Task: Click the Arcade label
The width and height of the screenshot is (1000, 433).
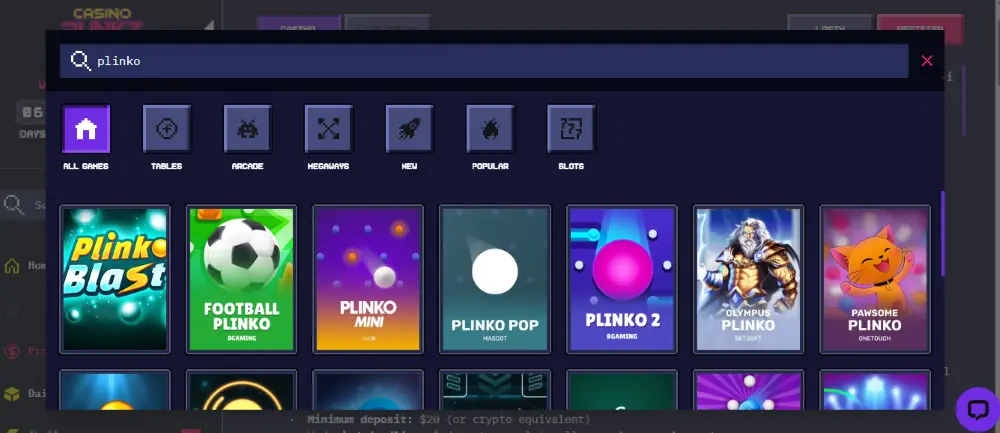Action: click(x=247, y=166)
